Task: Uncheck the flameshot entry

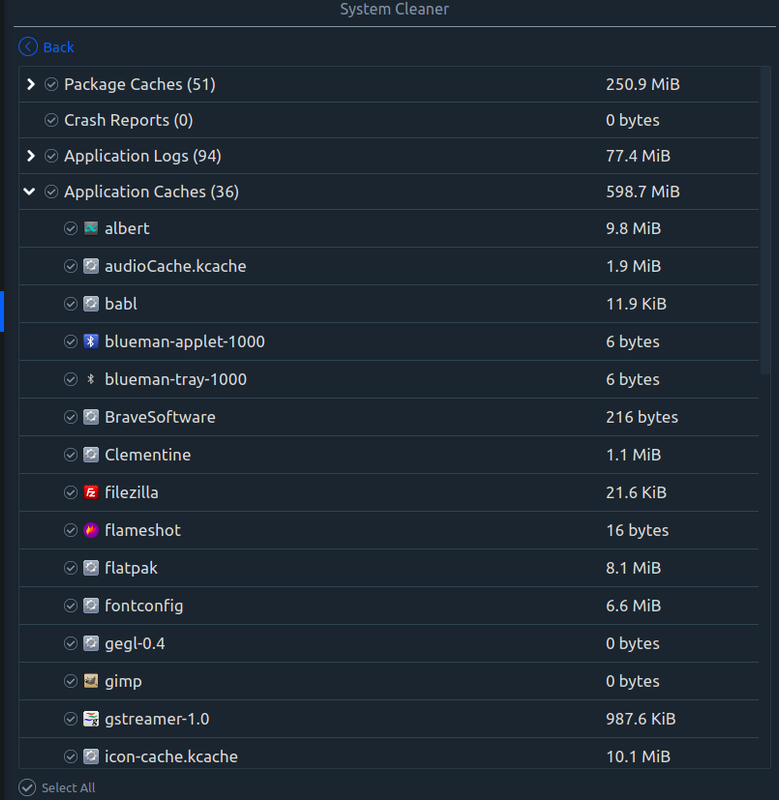Action: pos(70,531)
